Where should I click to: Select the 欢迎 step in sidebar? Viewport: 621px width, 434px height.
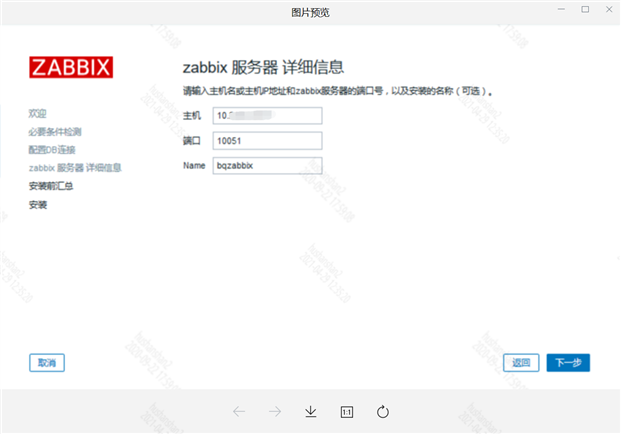click(38, 114)
